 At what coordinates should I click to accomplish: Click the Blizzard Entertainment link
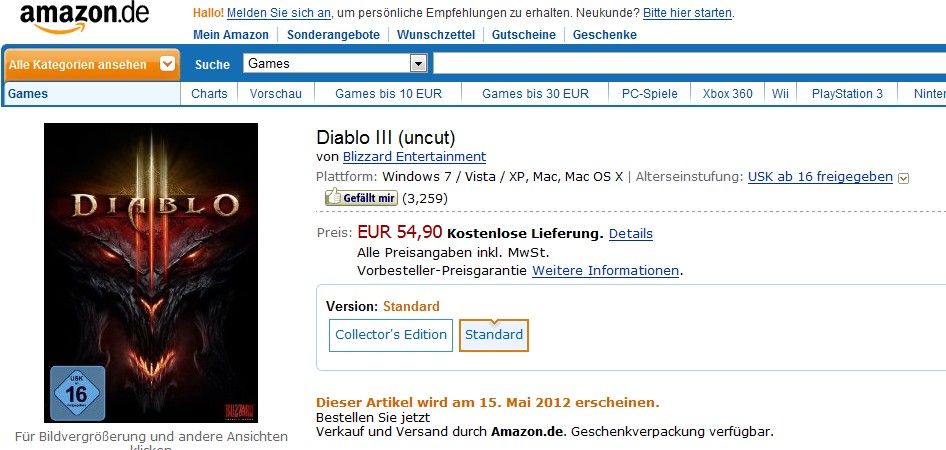pos(414,157)
